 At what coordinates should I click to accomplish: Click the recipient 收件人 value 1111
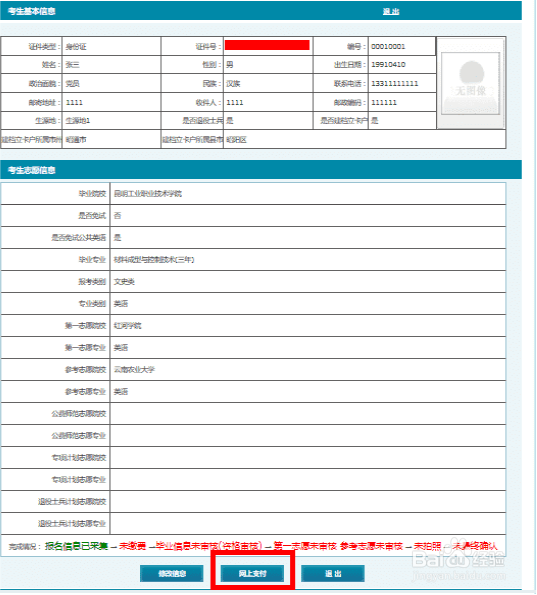point(235,102)
